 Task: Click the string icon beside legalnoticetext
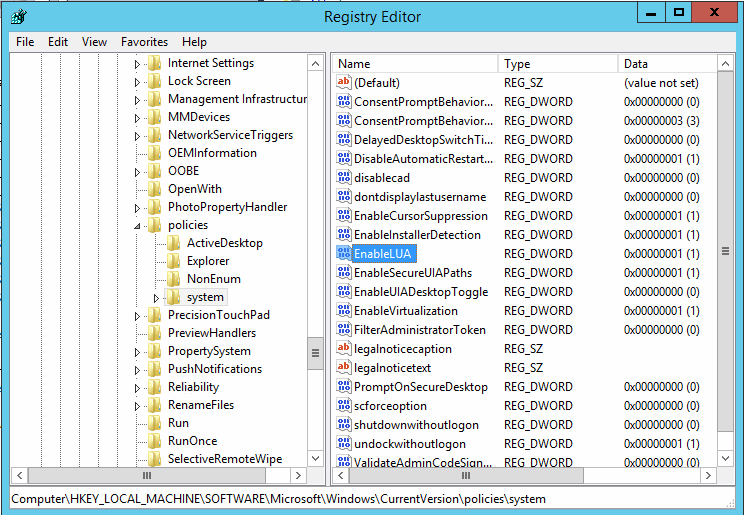click(344, 367)
